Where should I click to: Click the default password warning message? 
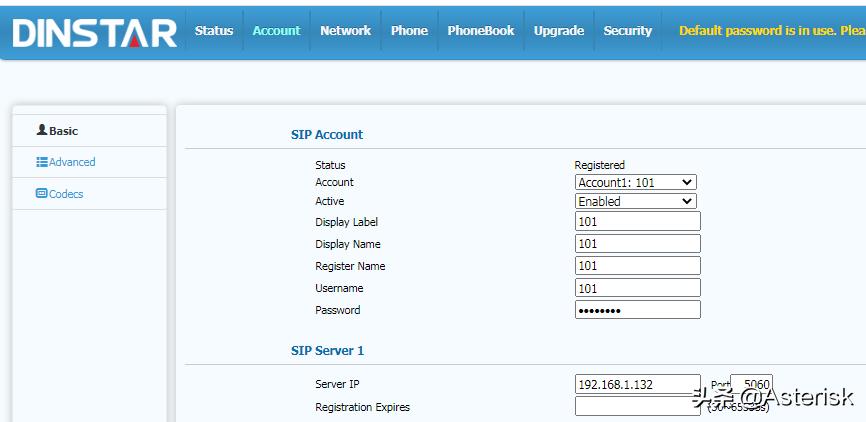tap(772, 31)
